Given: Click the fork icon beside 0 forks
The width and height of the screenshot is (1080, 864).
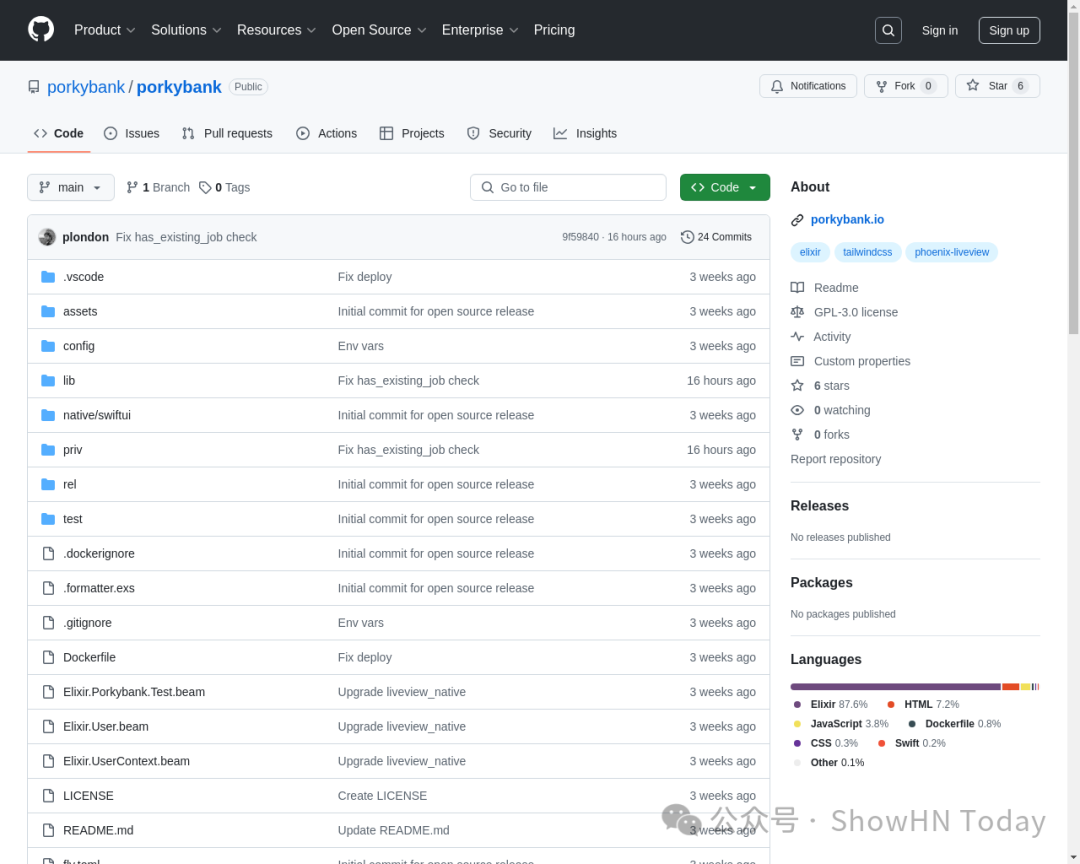Looking at the screenshot, I should [x=797, y=435].
